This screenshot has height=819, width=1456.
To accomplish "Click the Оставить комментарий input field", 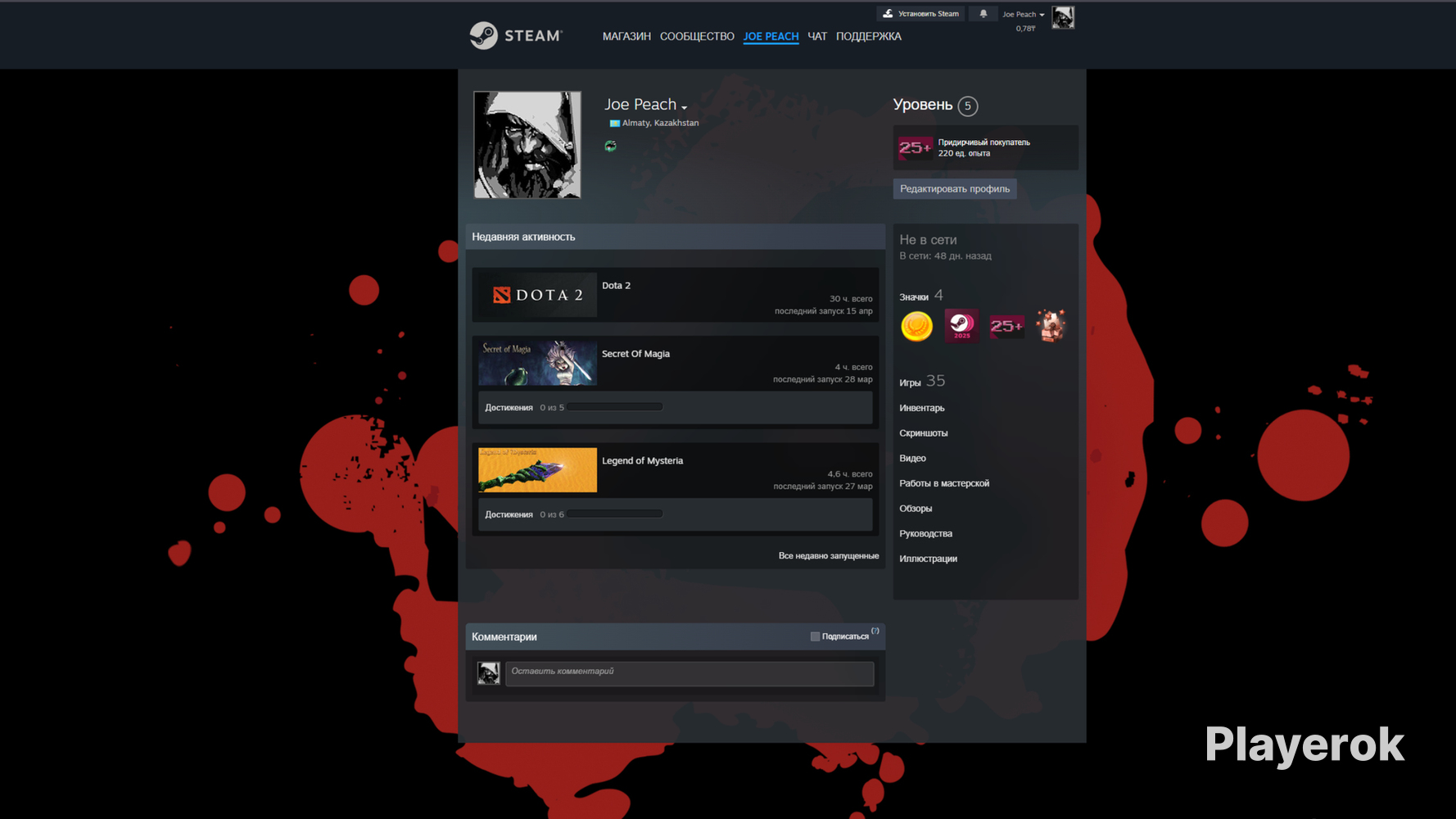I will (690, 673).
